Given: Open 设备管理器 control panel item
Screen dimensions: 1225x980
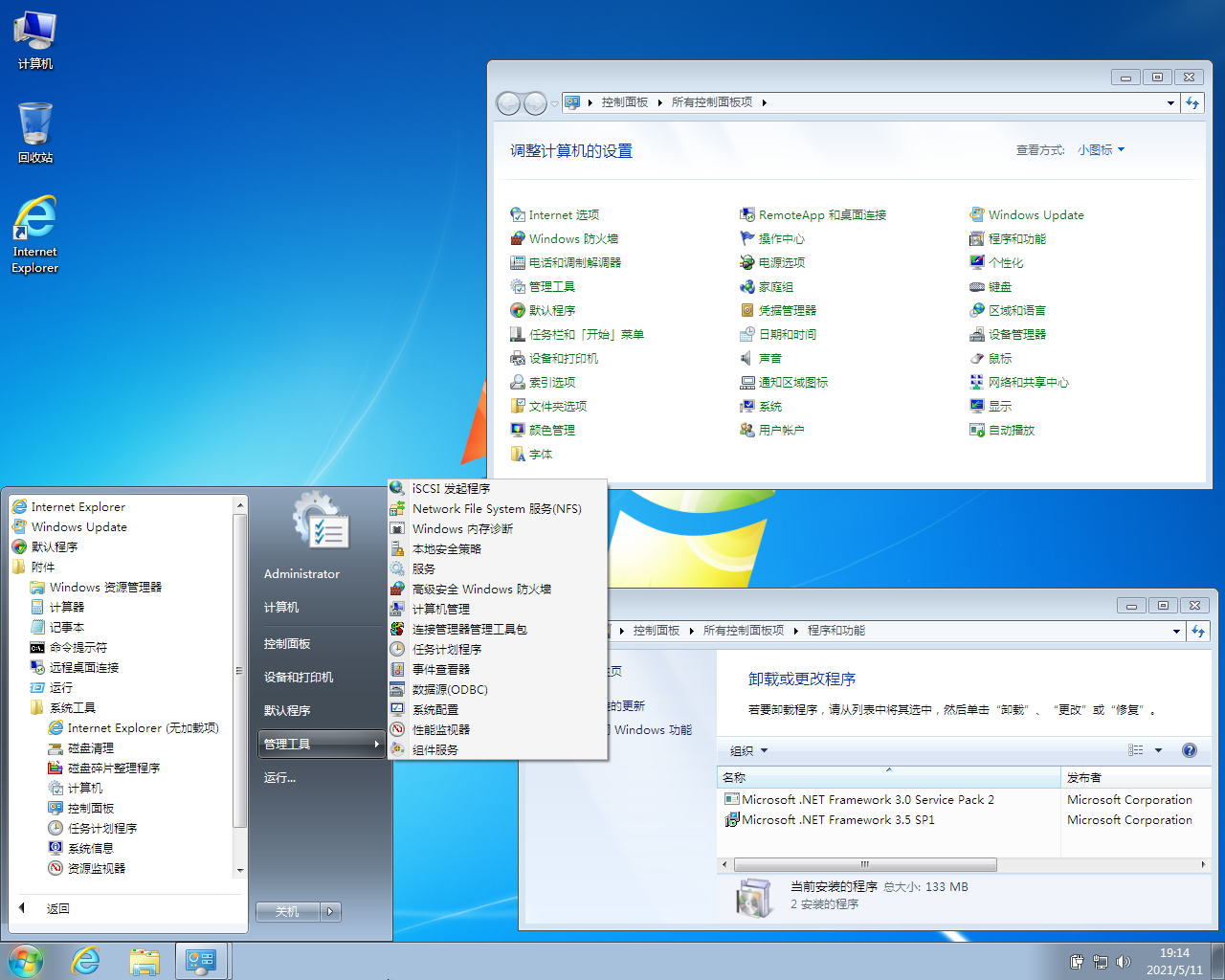Looking at the screenshot, I should [1016, 335].
